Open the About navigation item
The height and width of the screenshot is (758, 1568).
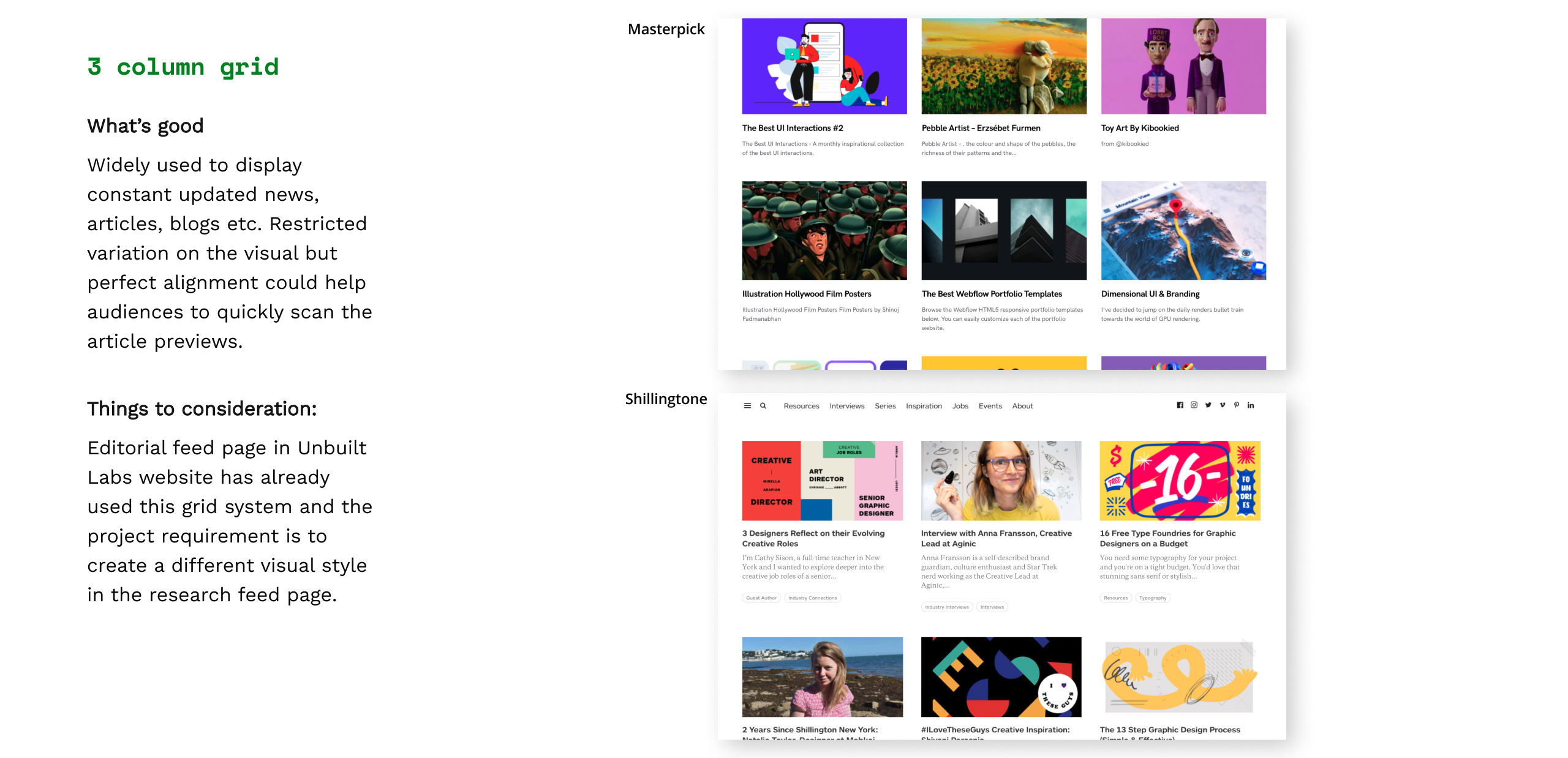pyautogui.click(x=1022, y=406)
